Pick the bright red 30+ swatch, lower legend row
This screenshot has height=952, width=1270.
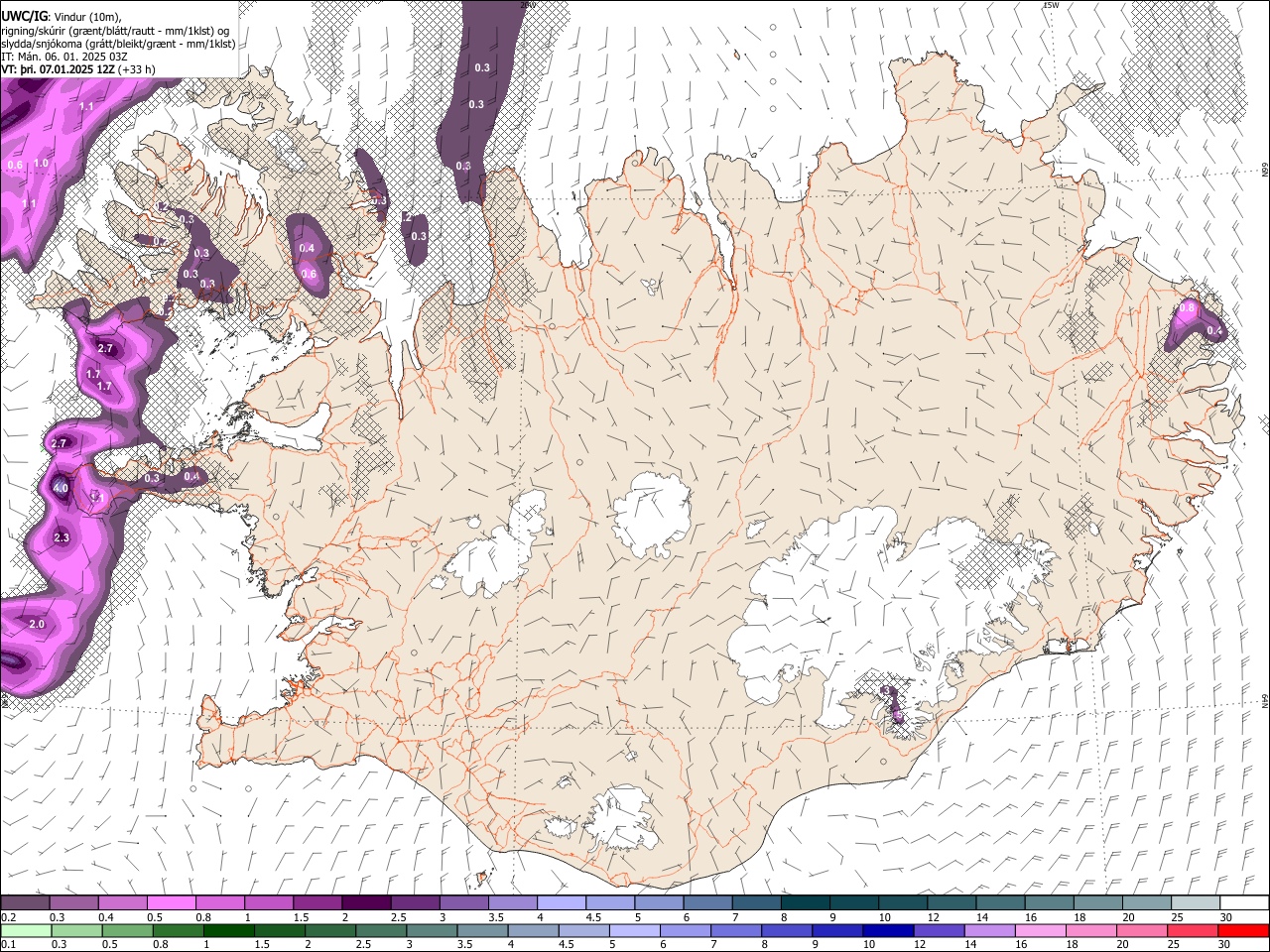point(1244,930)
